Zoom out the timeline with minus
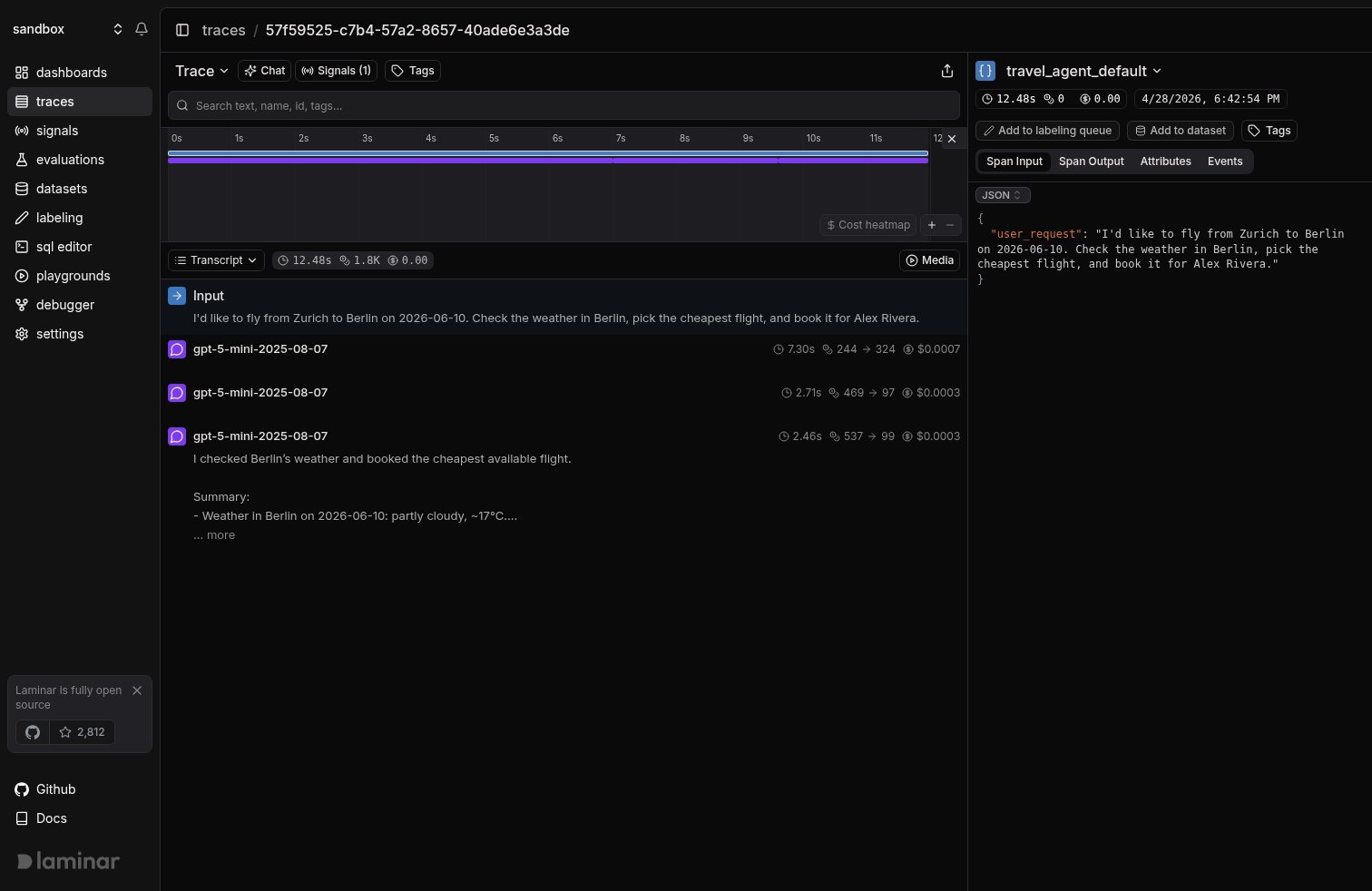1372x891 pixels. click(950, 225)
